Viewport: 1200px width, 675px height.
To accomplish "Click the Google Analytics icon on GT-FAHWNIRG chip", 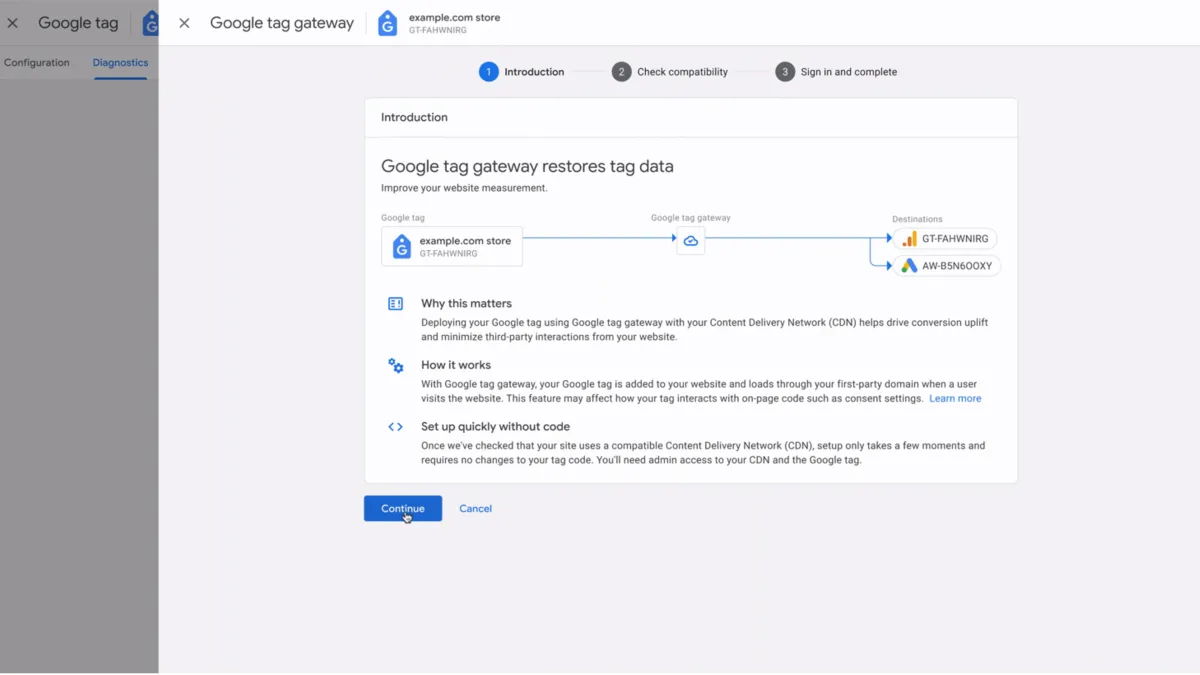I will coord(911,238).
